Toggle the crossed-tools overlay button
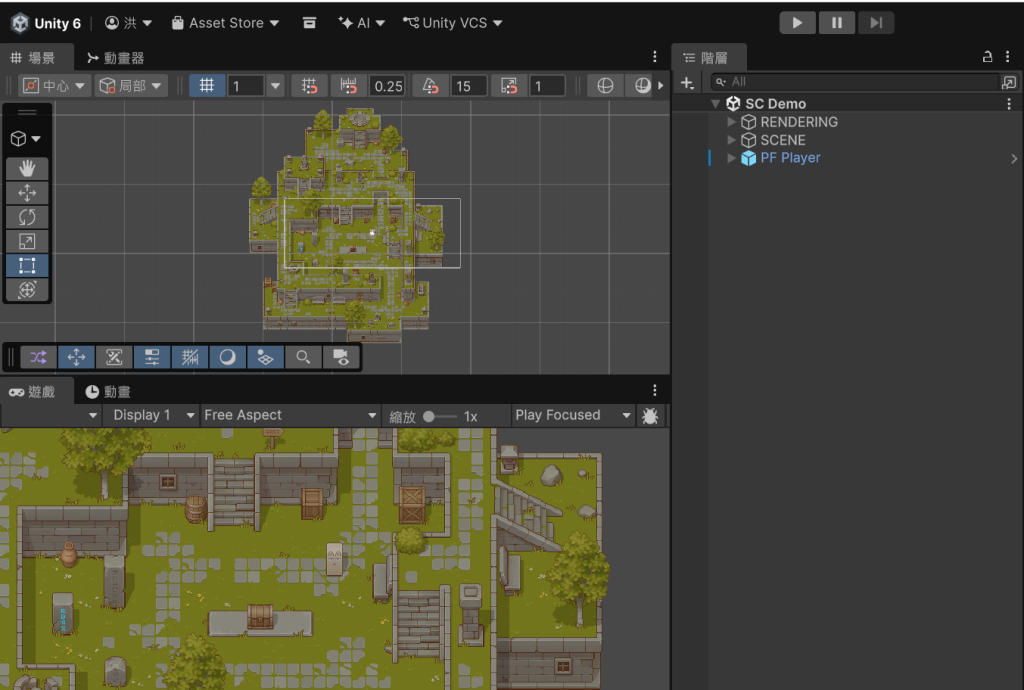 click(x=114, y=357)
